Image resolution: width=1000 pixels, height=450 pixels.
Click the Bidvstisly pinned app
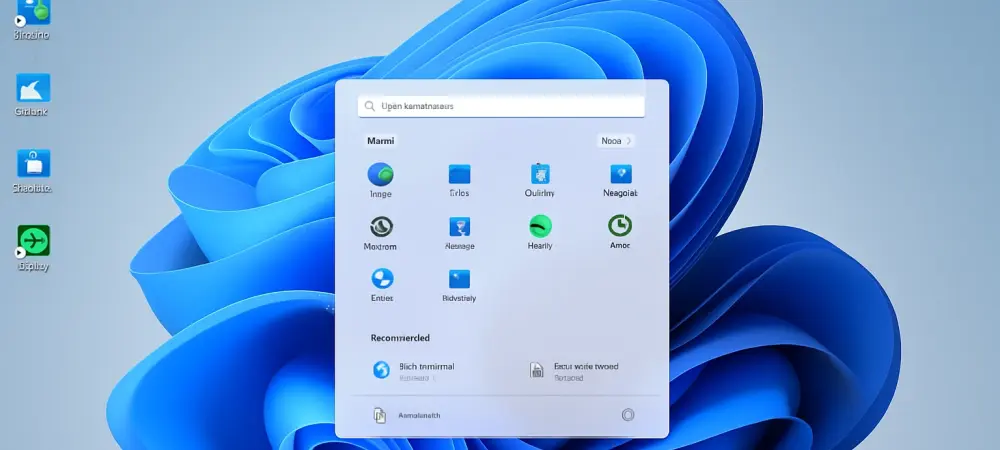click(459, 279)
